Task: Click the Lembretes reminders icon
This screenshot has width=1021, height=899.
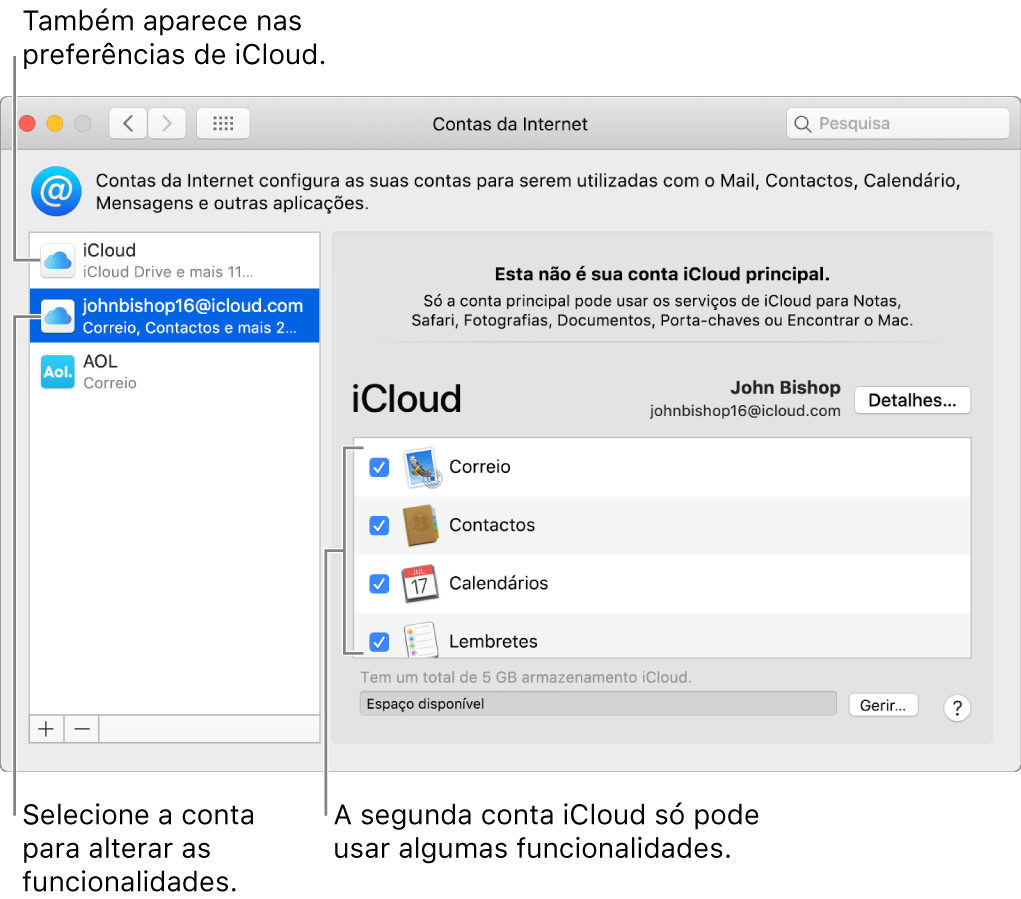Action: coord(420,642)
